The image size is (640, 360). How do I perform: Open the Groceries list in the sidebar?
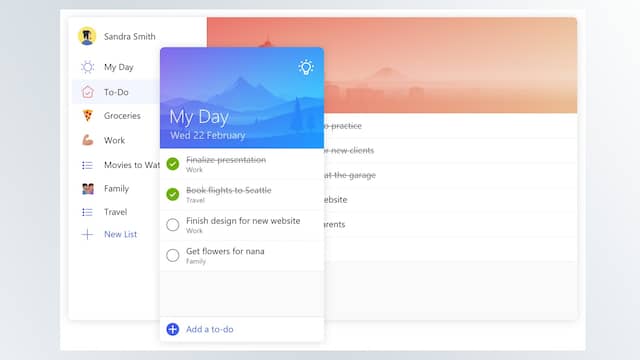122,116
